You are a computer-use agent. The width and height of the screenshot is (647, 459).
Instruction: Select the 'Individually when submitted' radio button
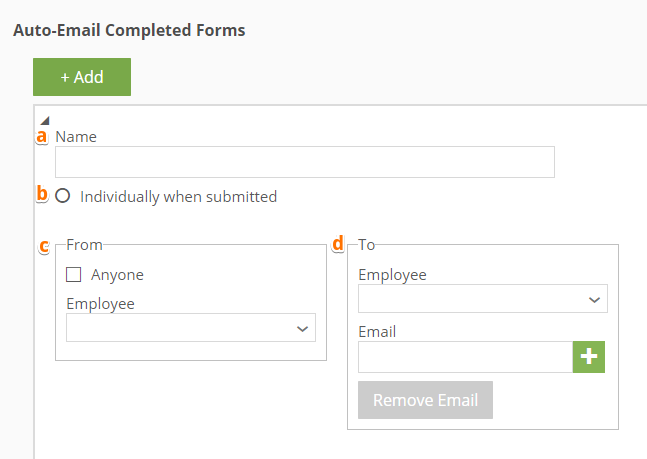pos(63,197)
